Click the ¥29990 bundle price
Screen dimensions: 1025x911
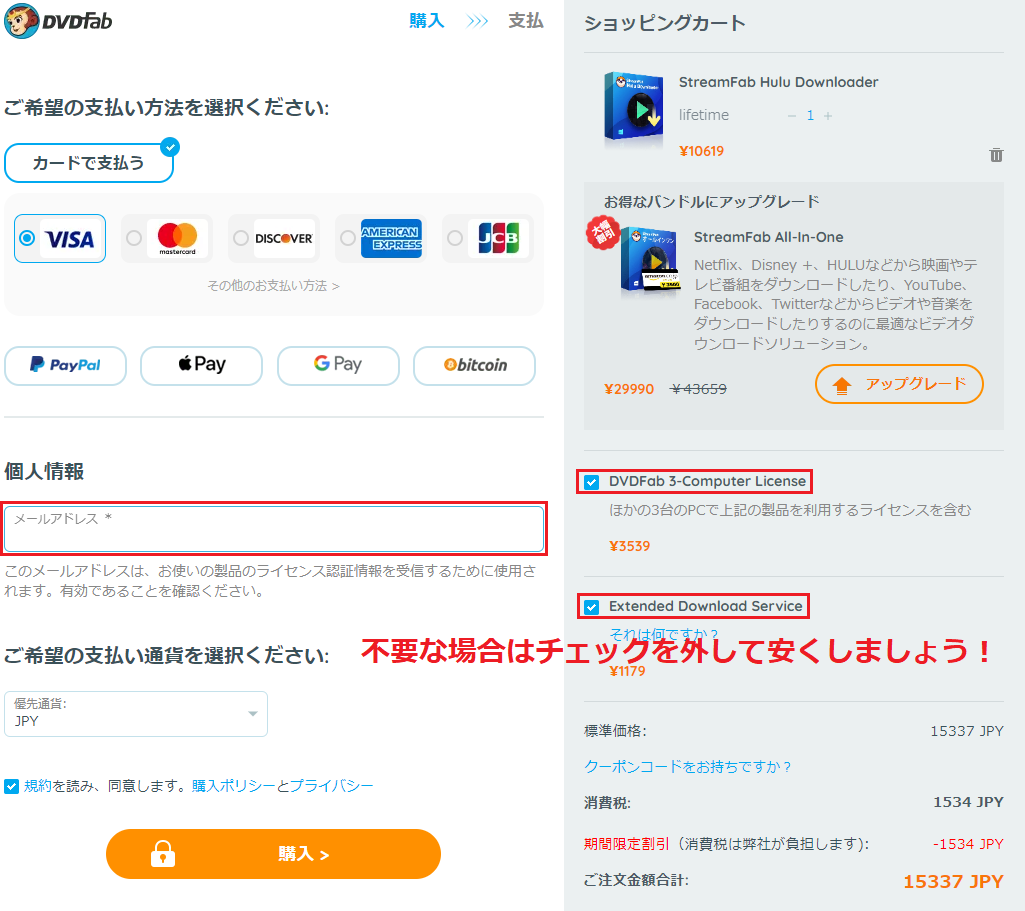(629, 389)
